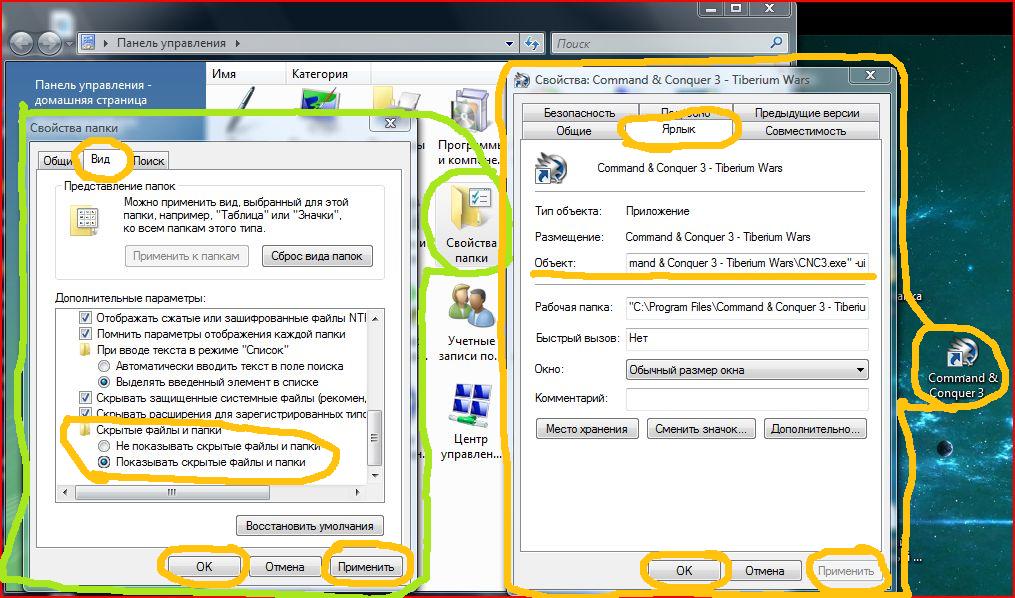Viewport: 1015px width, 598px height.
Task: Open the Окно dropdown Обычный размер окна
Action: click(747, 370)
